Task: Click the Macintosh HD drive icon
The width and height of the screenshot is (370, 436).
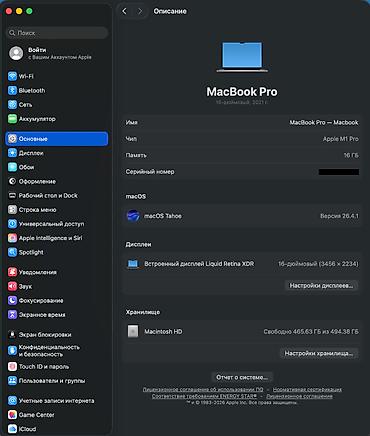Action: [133, 332]
